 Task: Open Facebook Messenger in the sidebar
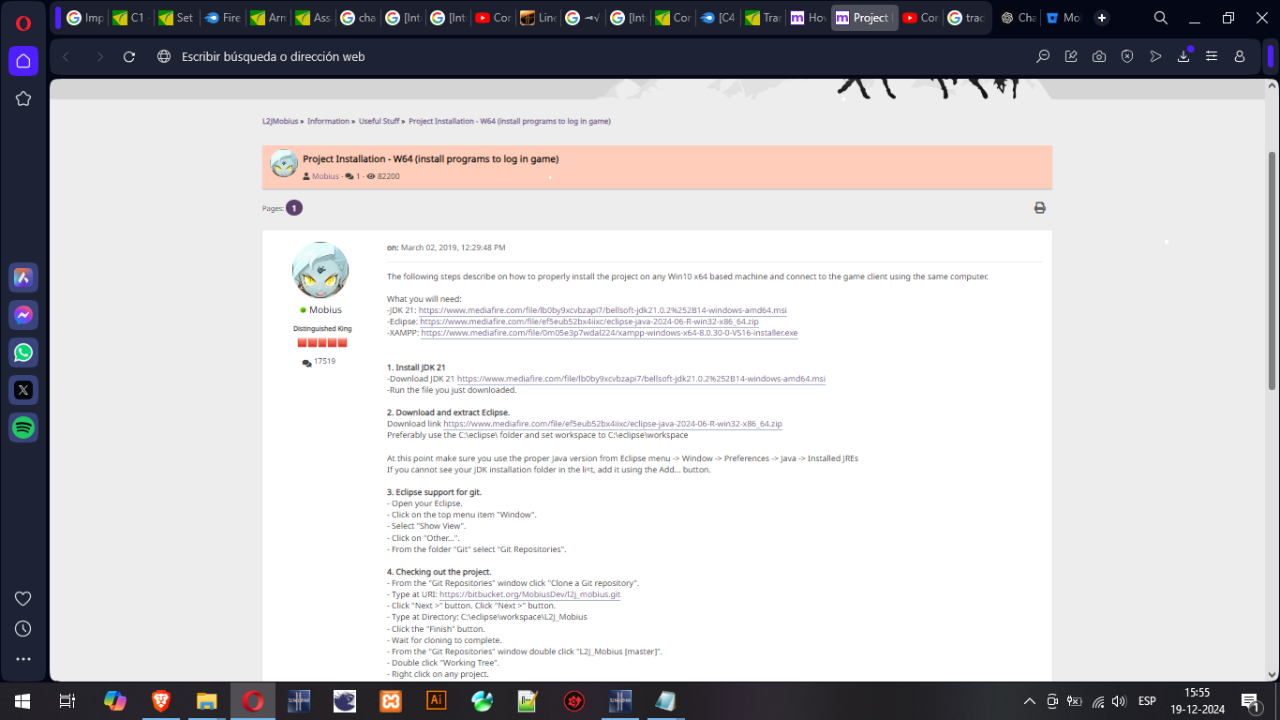click(23, 314)
